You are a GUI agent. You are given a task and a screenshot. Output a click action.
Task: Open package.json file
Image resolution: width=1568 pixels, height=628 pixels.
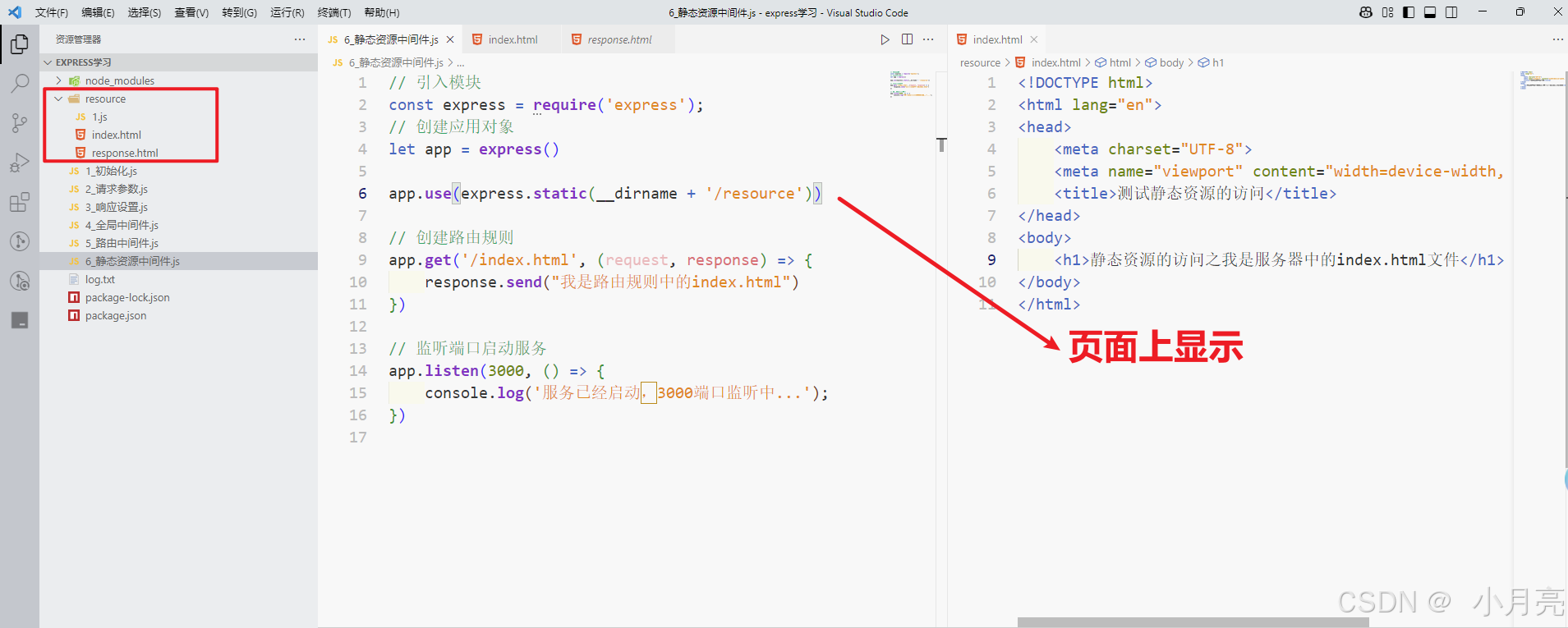(179, 315)
